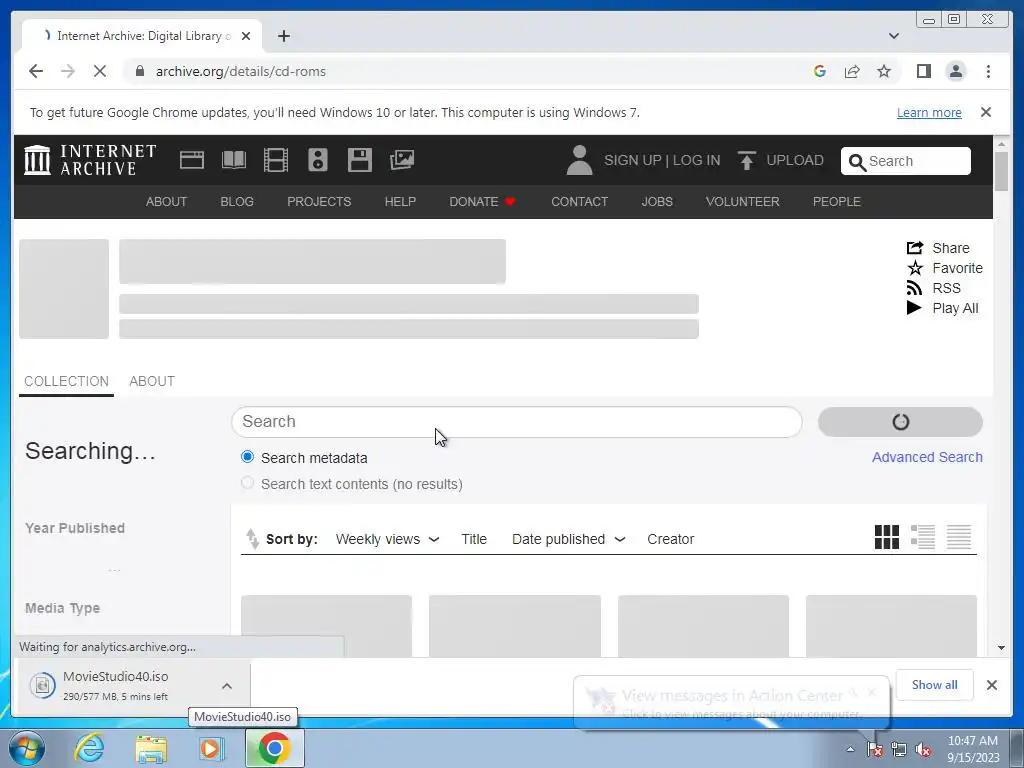Screen dimensions: 1024x768
Task: Open the HELP menu item
Action: pyautogui.click(x=400, y=202)
